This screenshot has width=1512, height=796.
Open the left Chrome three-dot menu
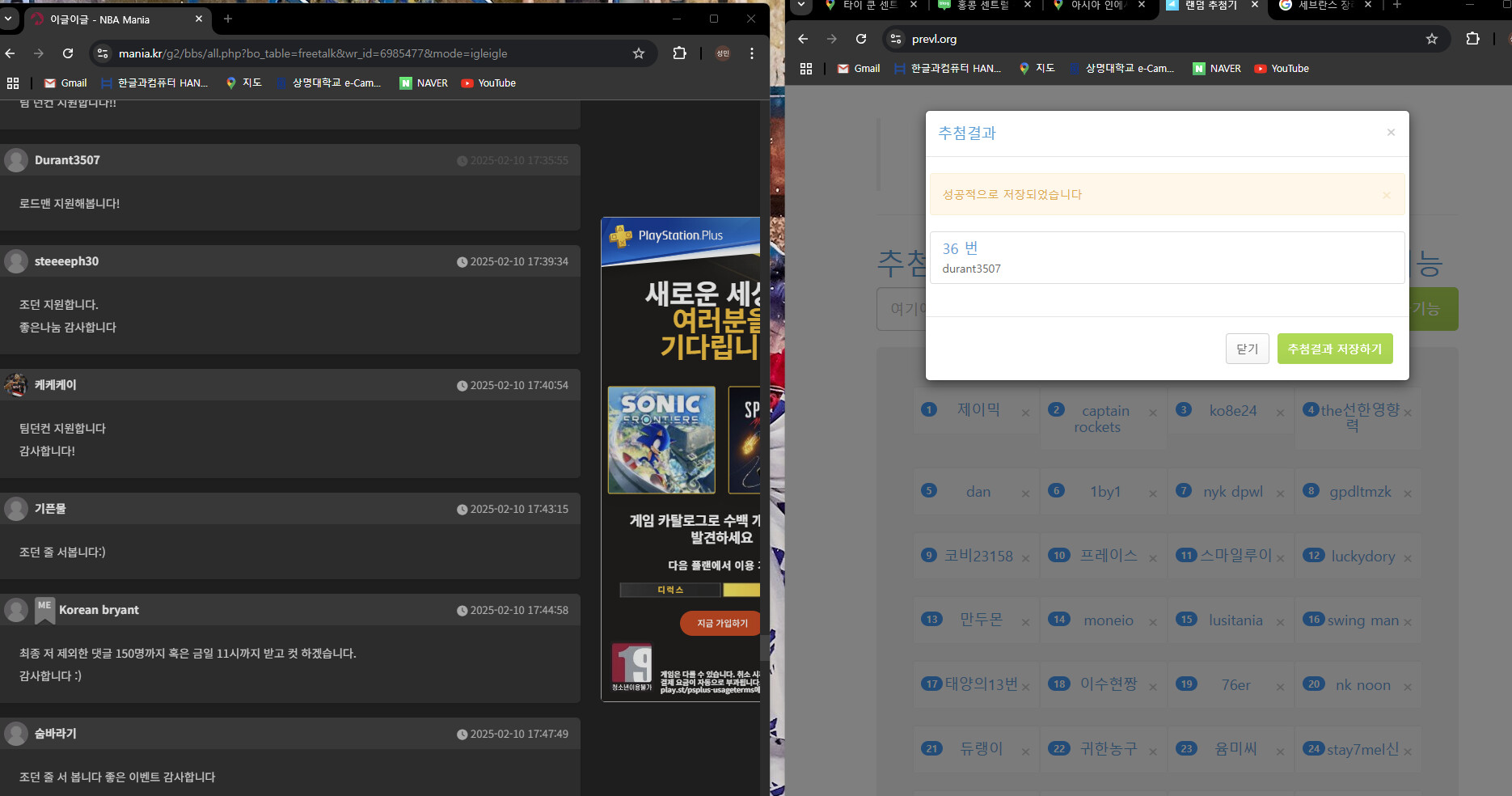[x=752, y=53]
